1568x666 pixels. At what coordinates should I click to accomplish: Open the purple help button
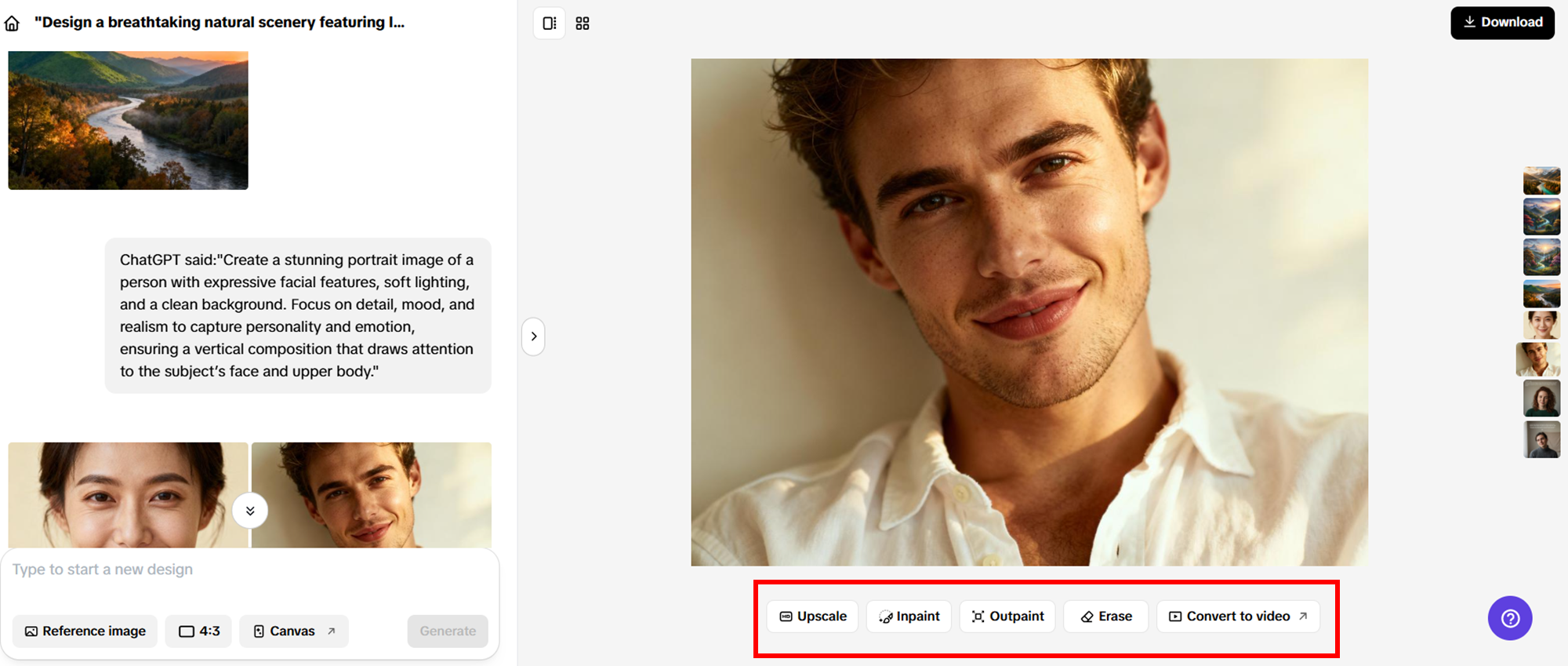[x=1509, y=618]
